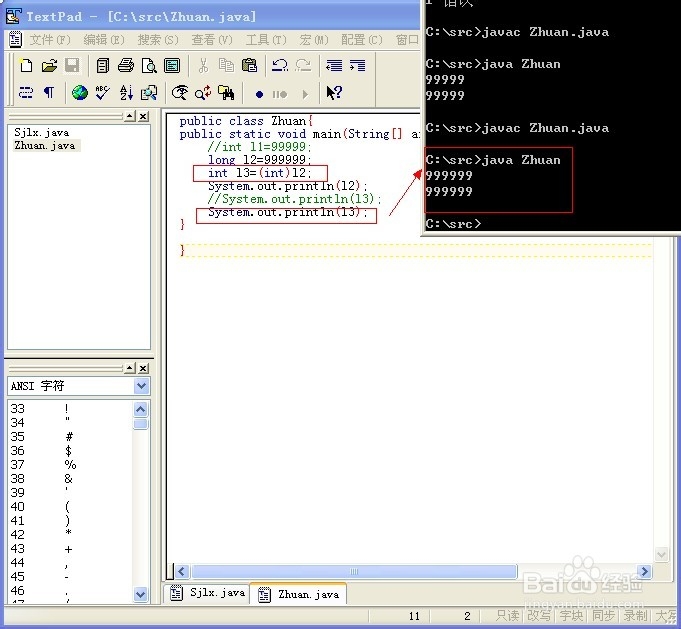681x629 pixels.
Task: Start macro recording with the blue dot icon
Action: point(259,94)
